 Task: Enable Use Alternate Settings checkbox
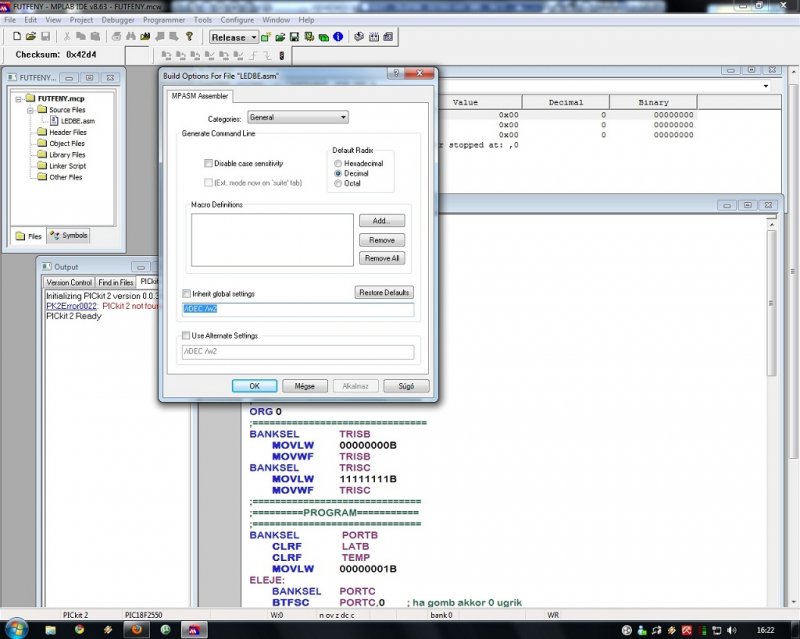click(186, 335)
